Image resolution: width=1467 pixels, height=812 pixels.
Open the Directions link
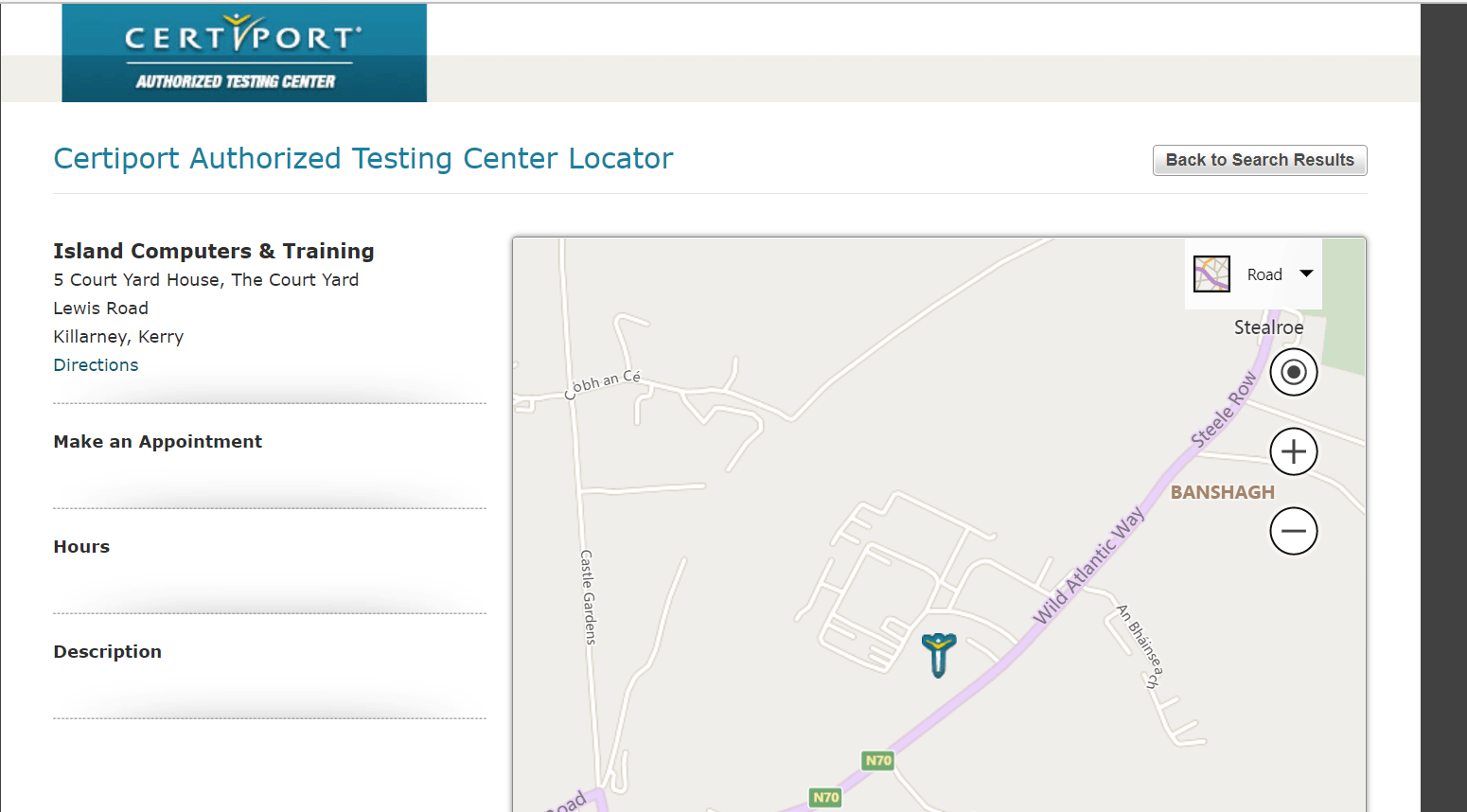96,365
